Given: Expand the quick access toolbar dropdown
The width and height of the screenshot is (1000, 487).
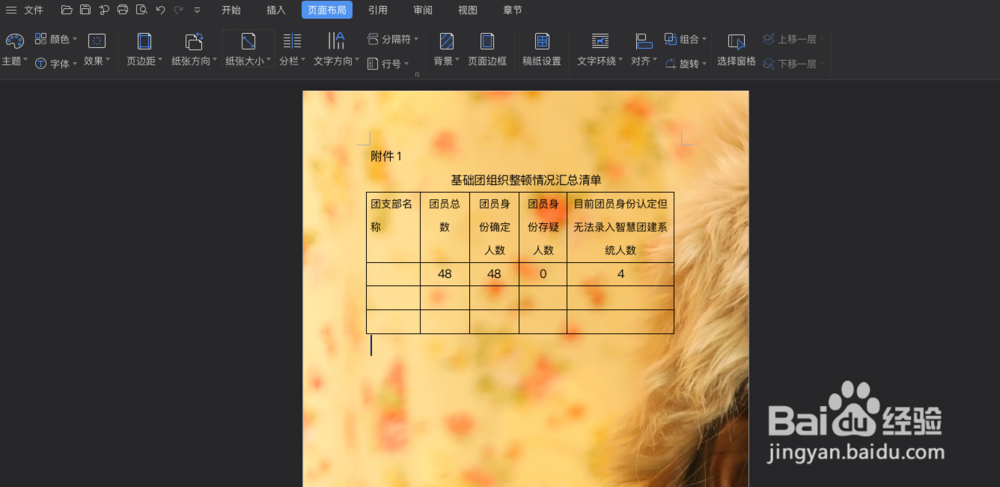Looking at the screenshot, I should pos(197,10).
